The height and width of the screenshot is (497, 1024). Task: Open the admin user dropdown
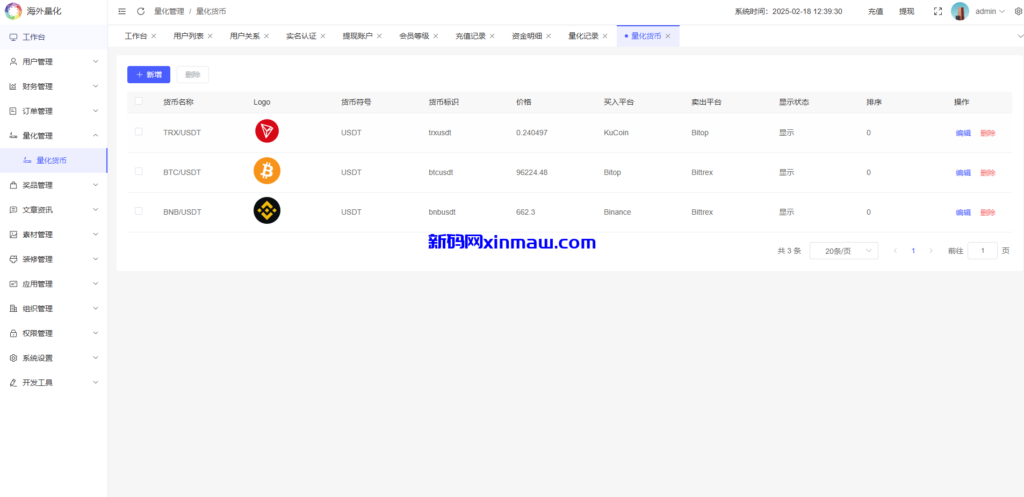point(990,11)
